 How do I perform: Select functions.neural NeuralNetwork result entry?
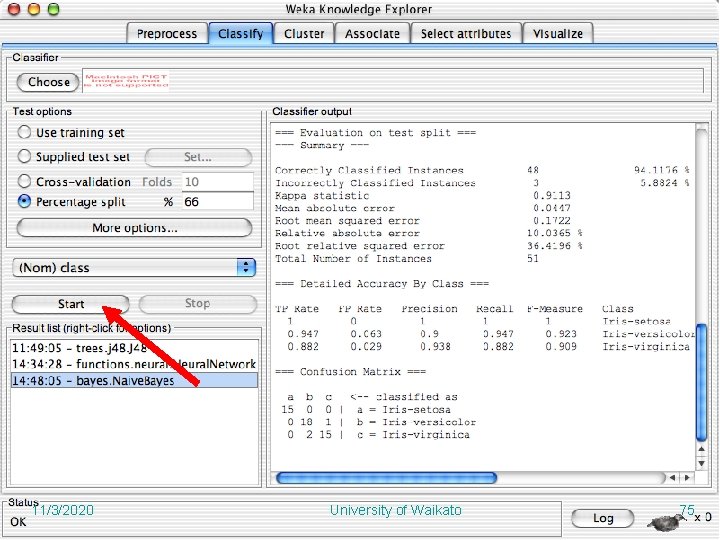tap(134, 364)
